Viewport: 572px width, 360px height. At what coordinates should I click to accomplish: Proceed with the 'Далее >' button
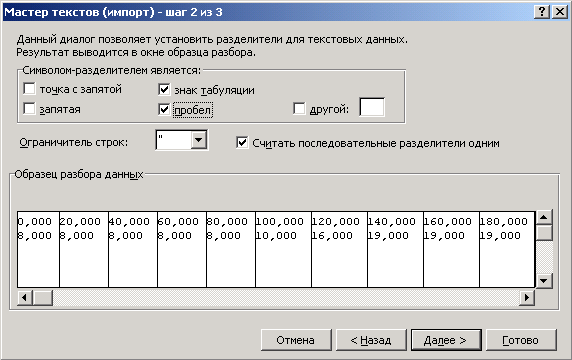tap(446, 340)
